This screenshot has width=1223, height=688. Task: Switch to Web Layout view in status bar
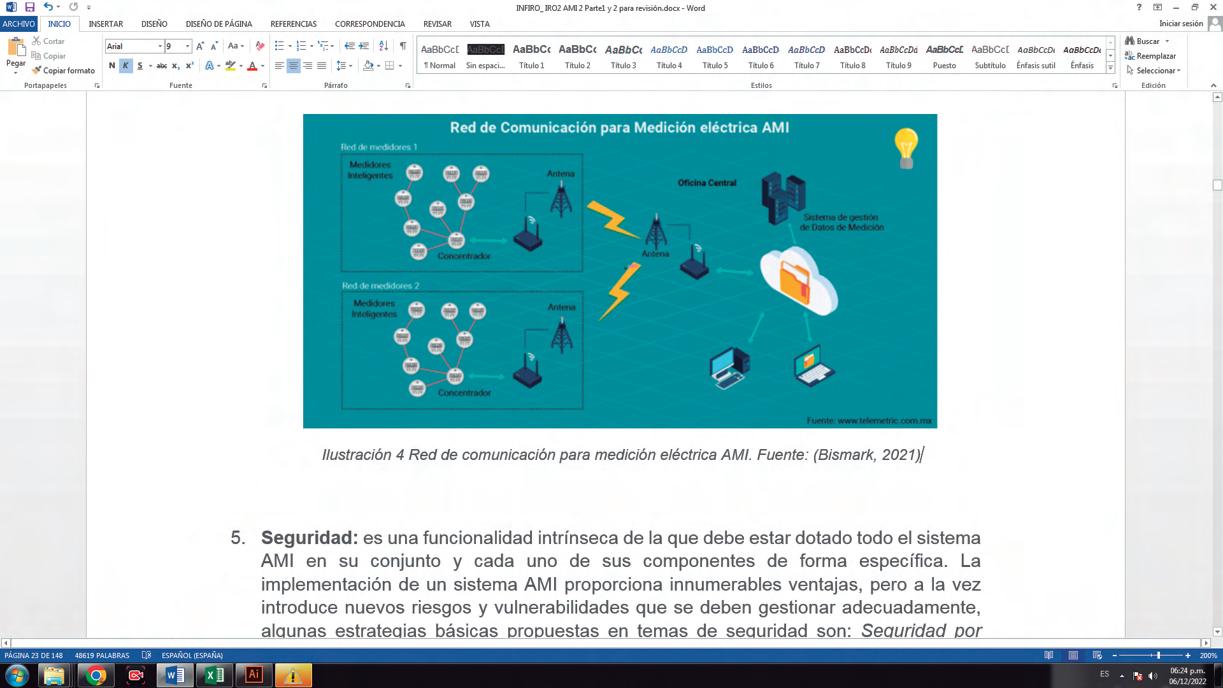1097,655
